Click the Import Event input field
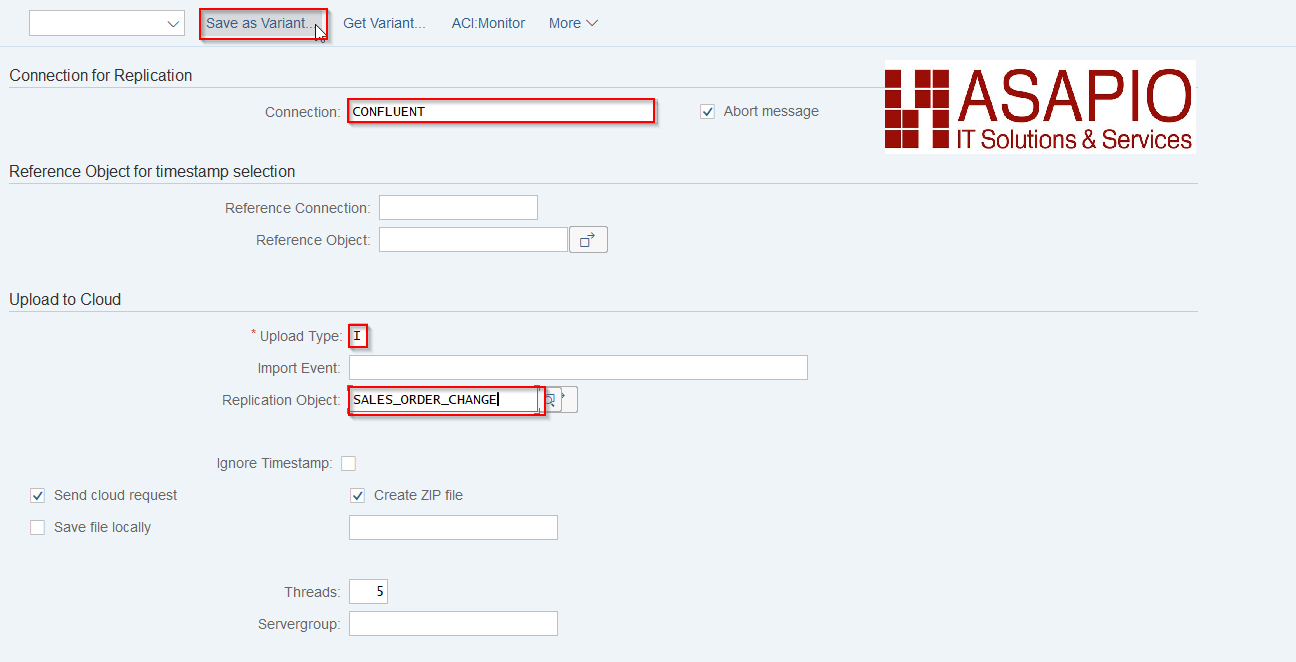Screen dimensions: 1296x662 [x=578, y=368]
